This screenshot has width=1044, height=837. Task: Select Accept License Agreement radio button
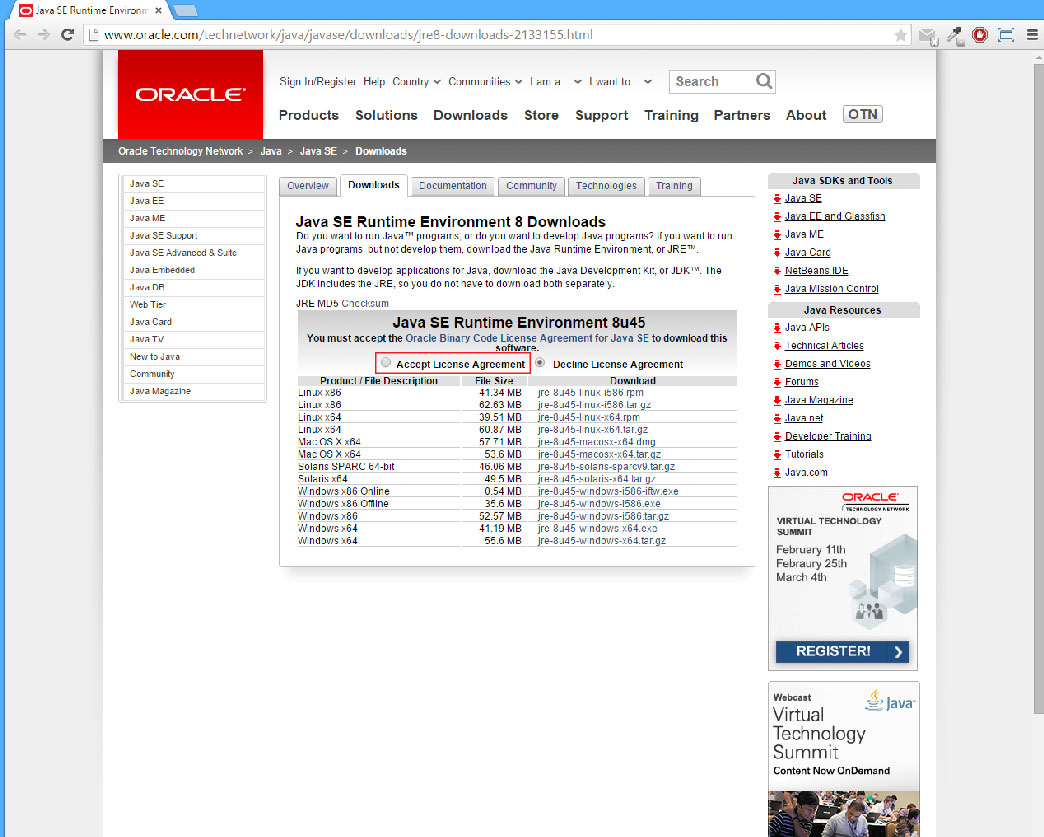coord(386,363)
